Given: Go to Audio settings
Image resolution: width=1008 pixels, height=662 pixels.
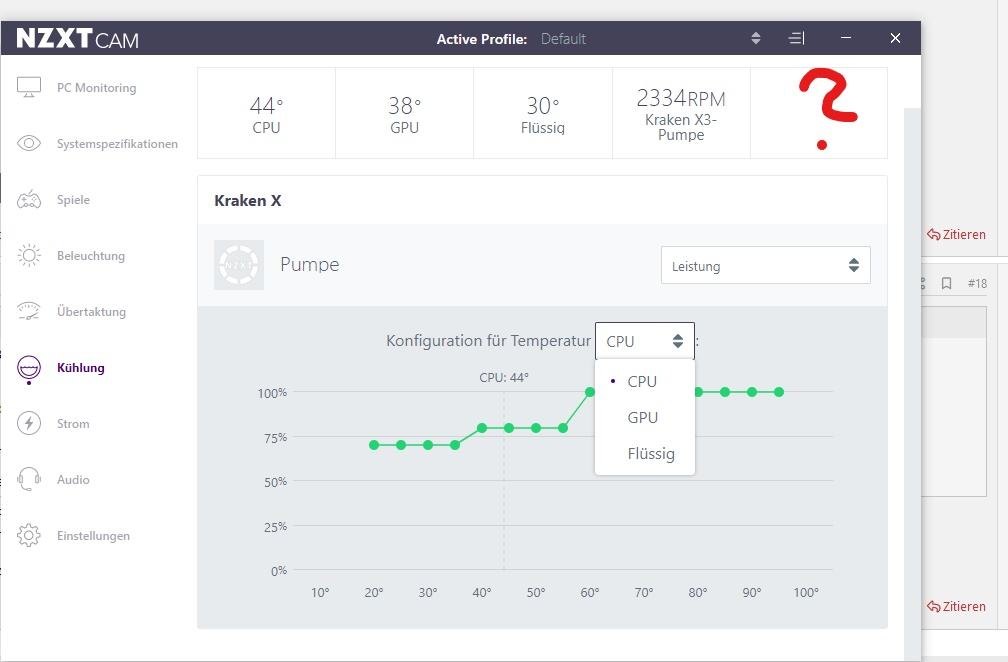Looking at the screenshot, I should click(x=73, y=479).
